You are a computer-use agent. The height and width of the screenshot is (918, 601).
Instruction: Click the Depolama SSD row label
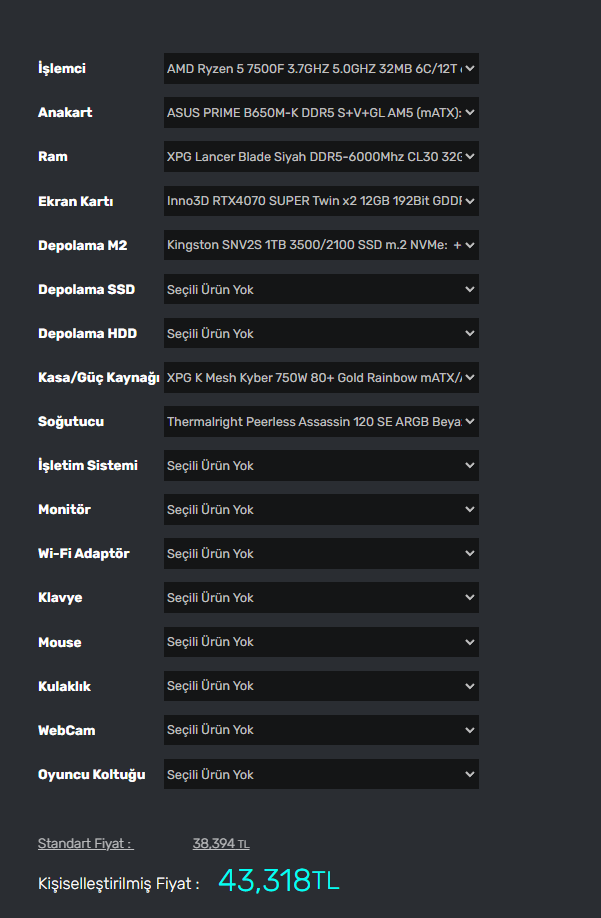point(87,289)
